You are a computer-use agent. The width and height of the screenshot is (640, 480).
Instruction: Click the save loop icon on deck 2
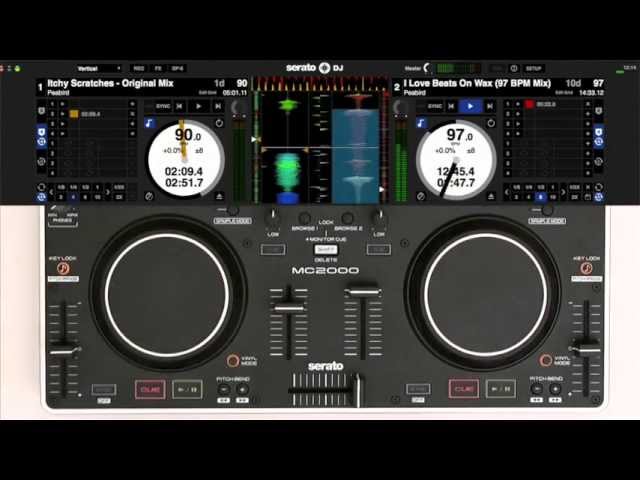coord(587,197)
